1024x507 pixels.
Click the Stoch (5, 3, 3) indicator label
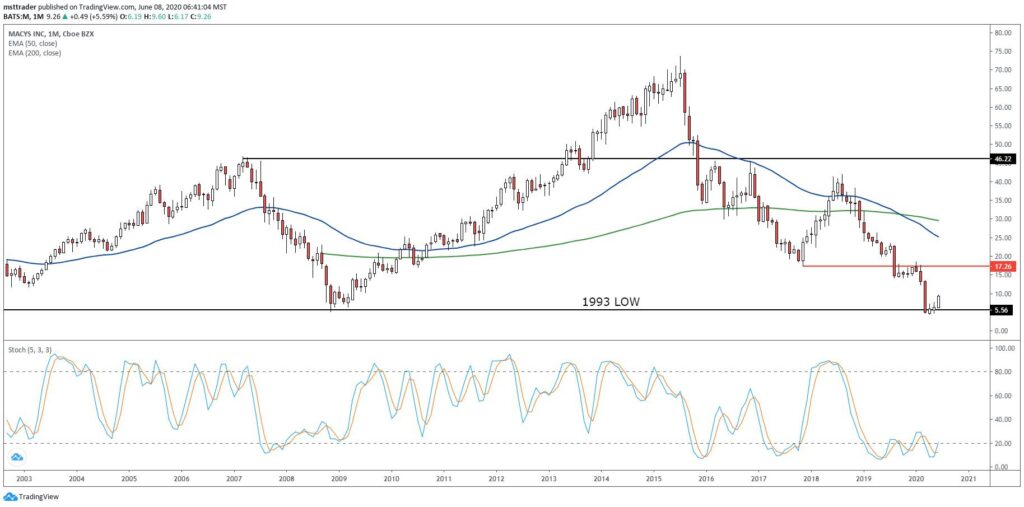click(29, 350)
